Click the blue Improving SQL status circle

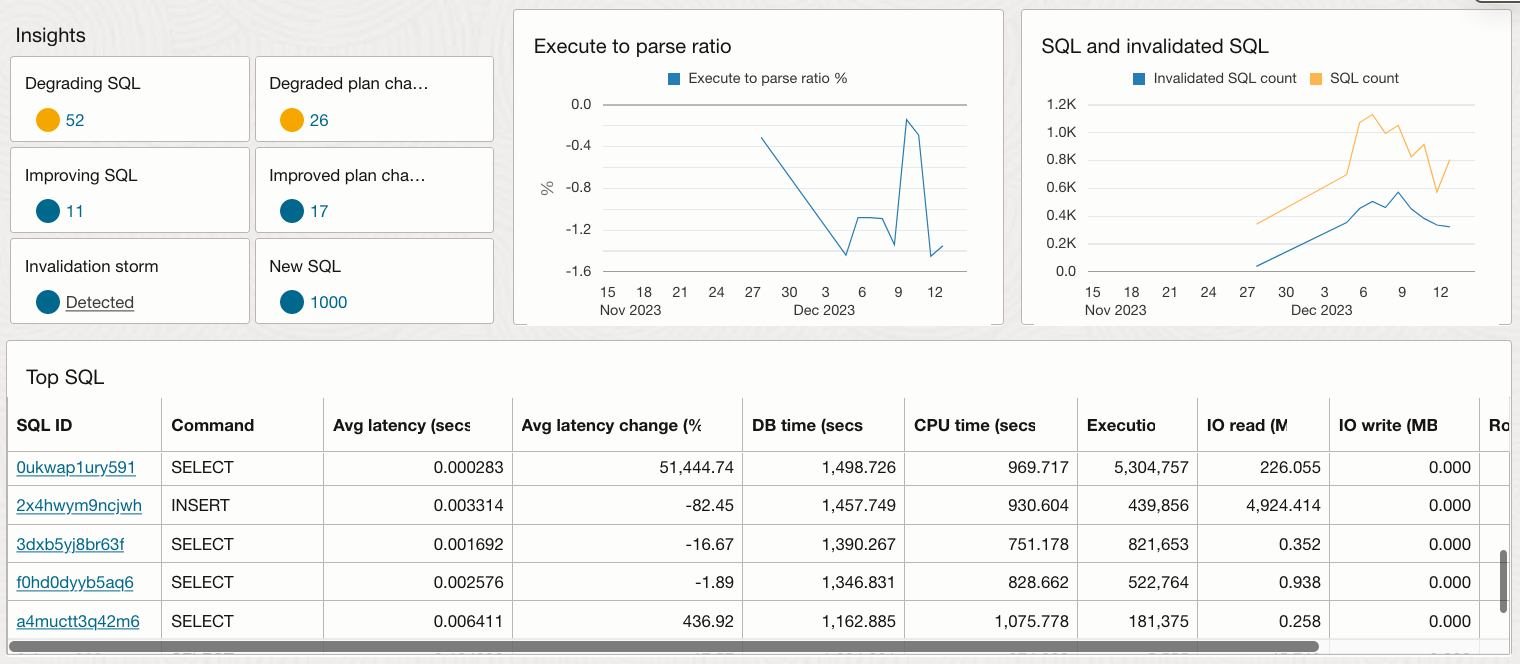[48, 211]
